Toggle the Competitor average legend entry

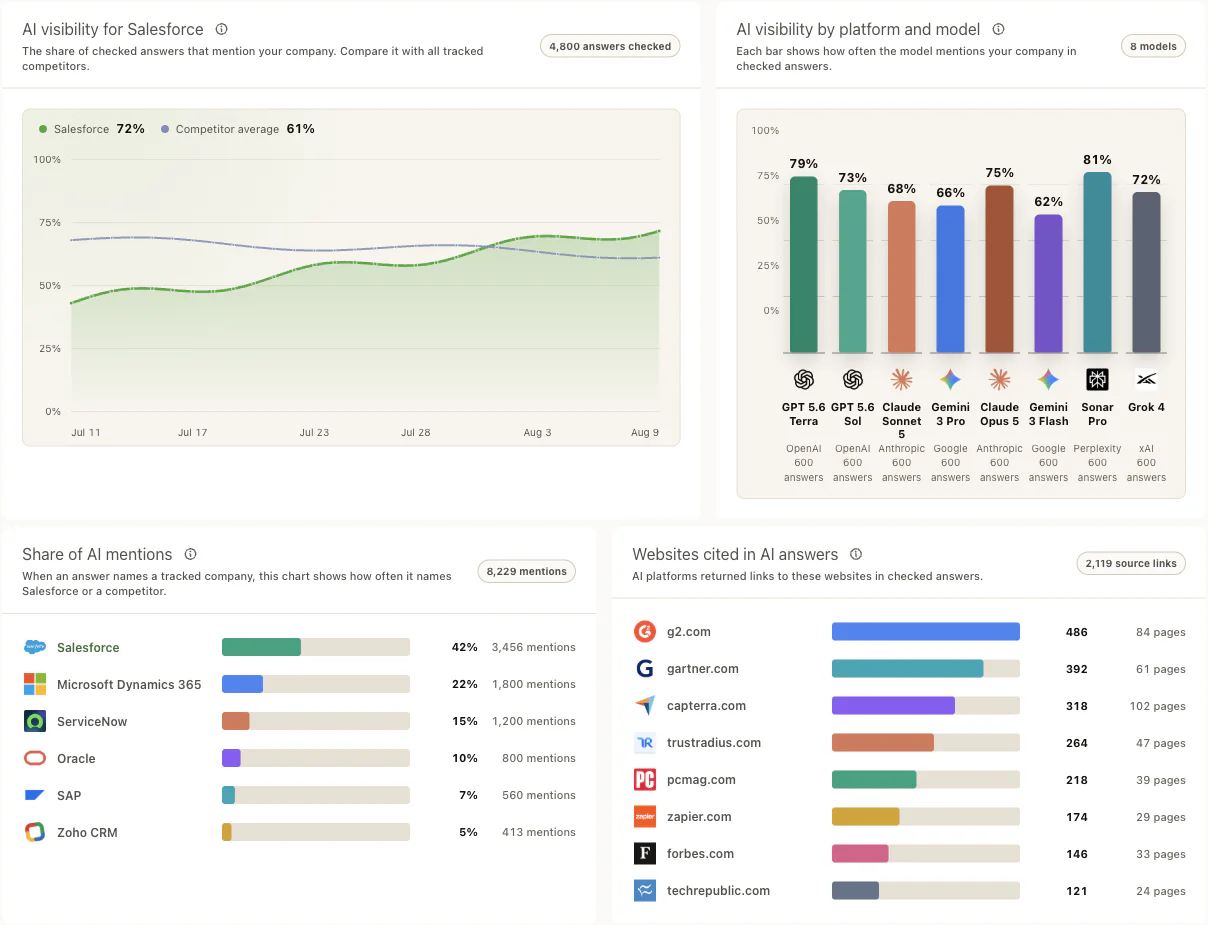pos(237,129)
